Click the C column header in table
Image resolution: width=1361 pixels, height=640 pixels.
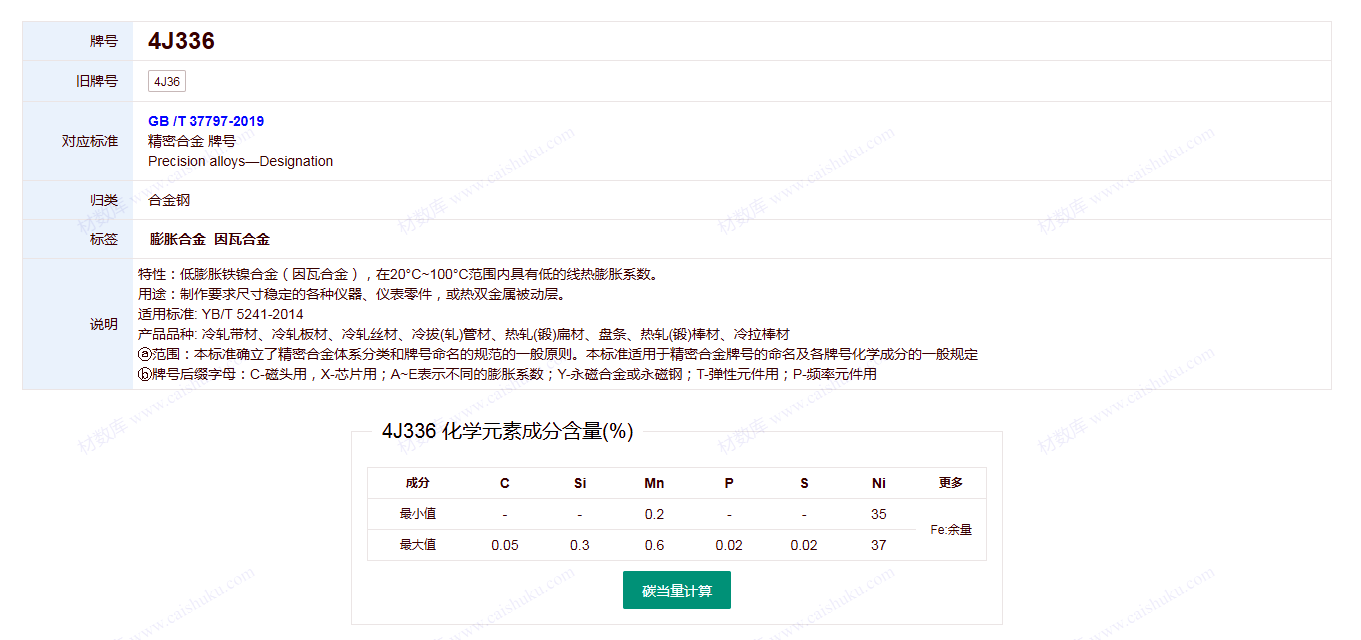504,483
